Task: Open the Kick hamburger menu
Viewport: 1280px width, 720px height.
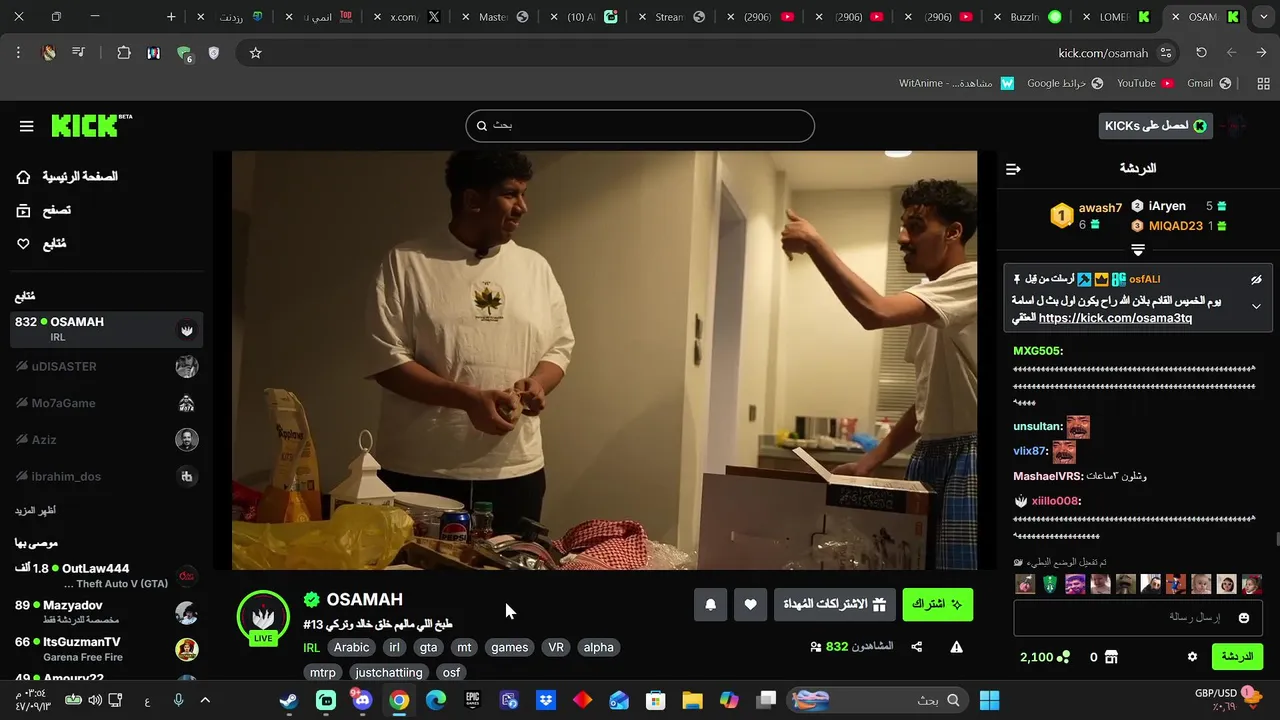Action: (x=27, y=126)
